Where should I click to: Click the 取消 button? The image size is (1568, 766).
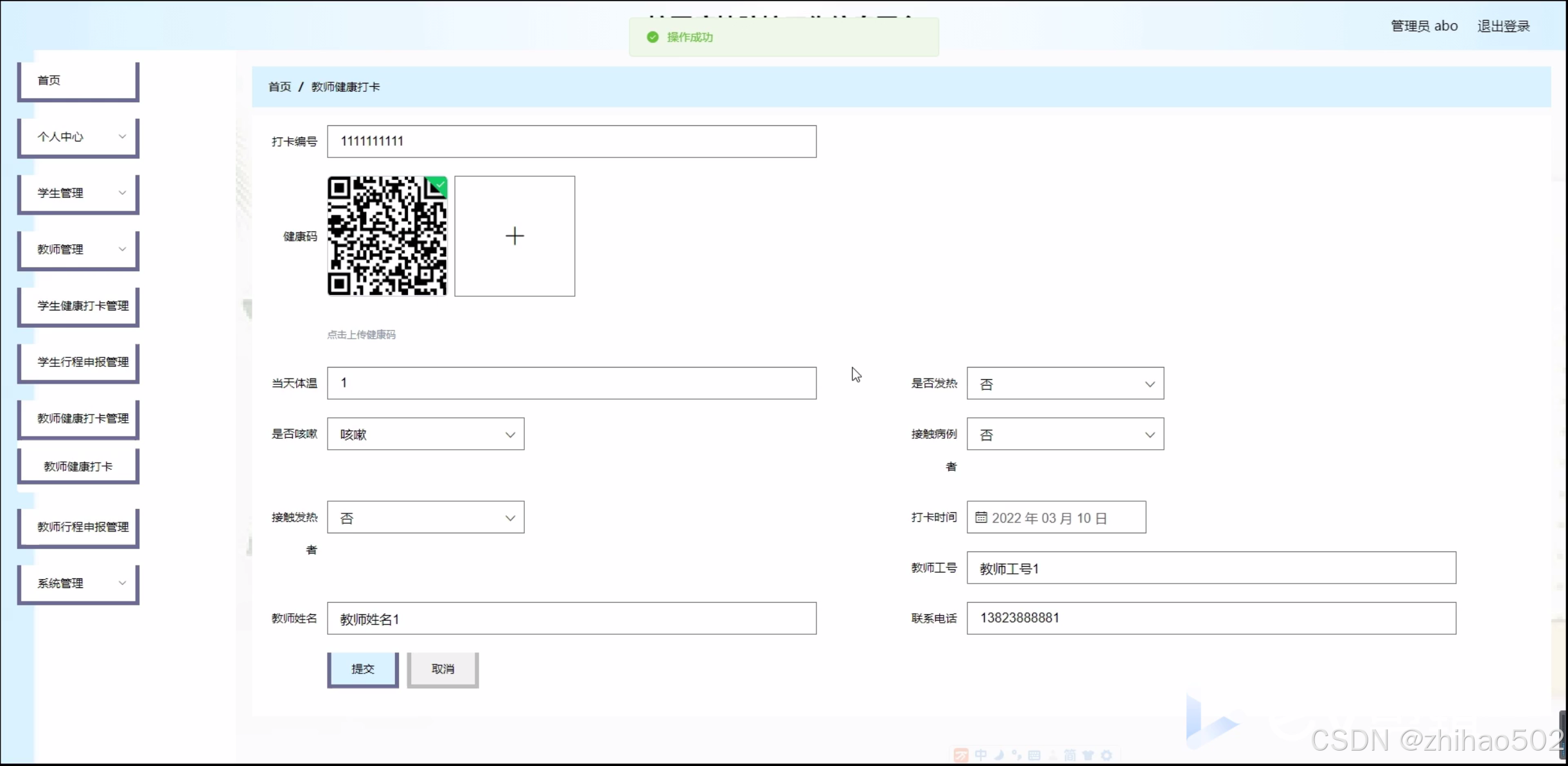point(443,669)
